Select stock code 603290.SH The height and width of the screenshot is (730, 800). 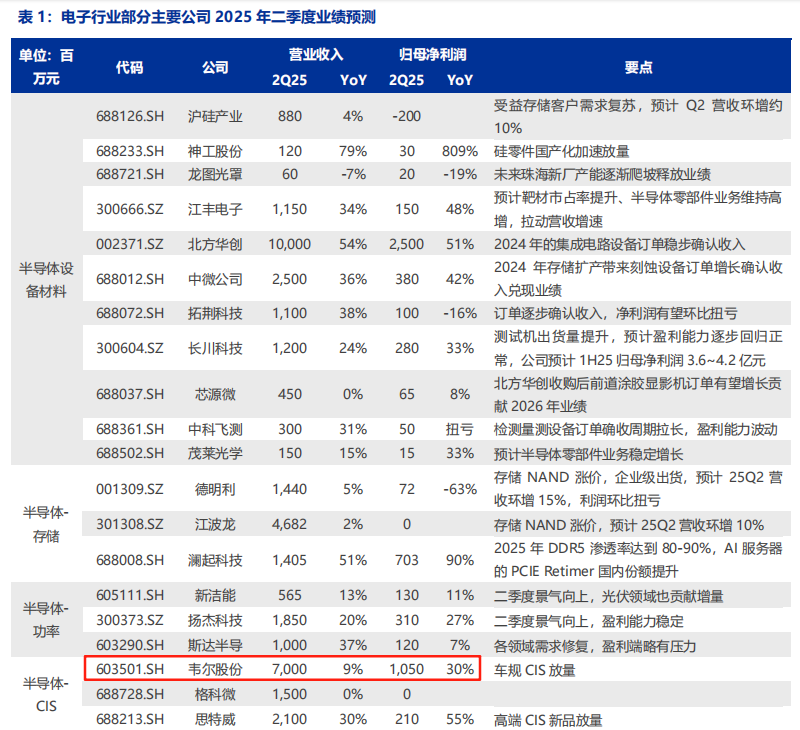(x=130, y=645)
